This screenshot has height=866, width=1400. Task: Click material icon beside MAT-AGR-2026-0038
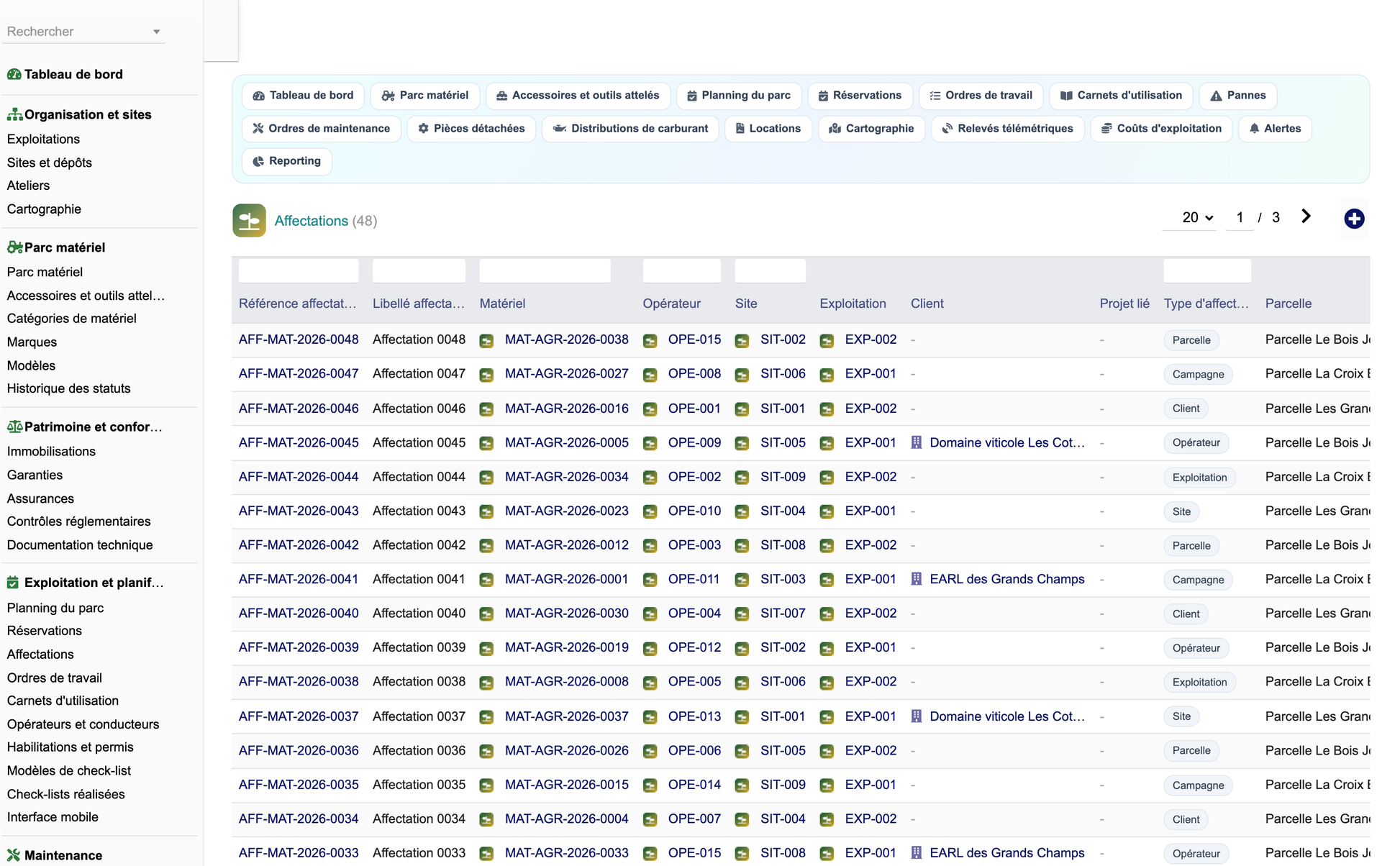click(486, 340)
